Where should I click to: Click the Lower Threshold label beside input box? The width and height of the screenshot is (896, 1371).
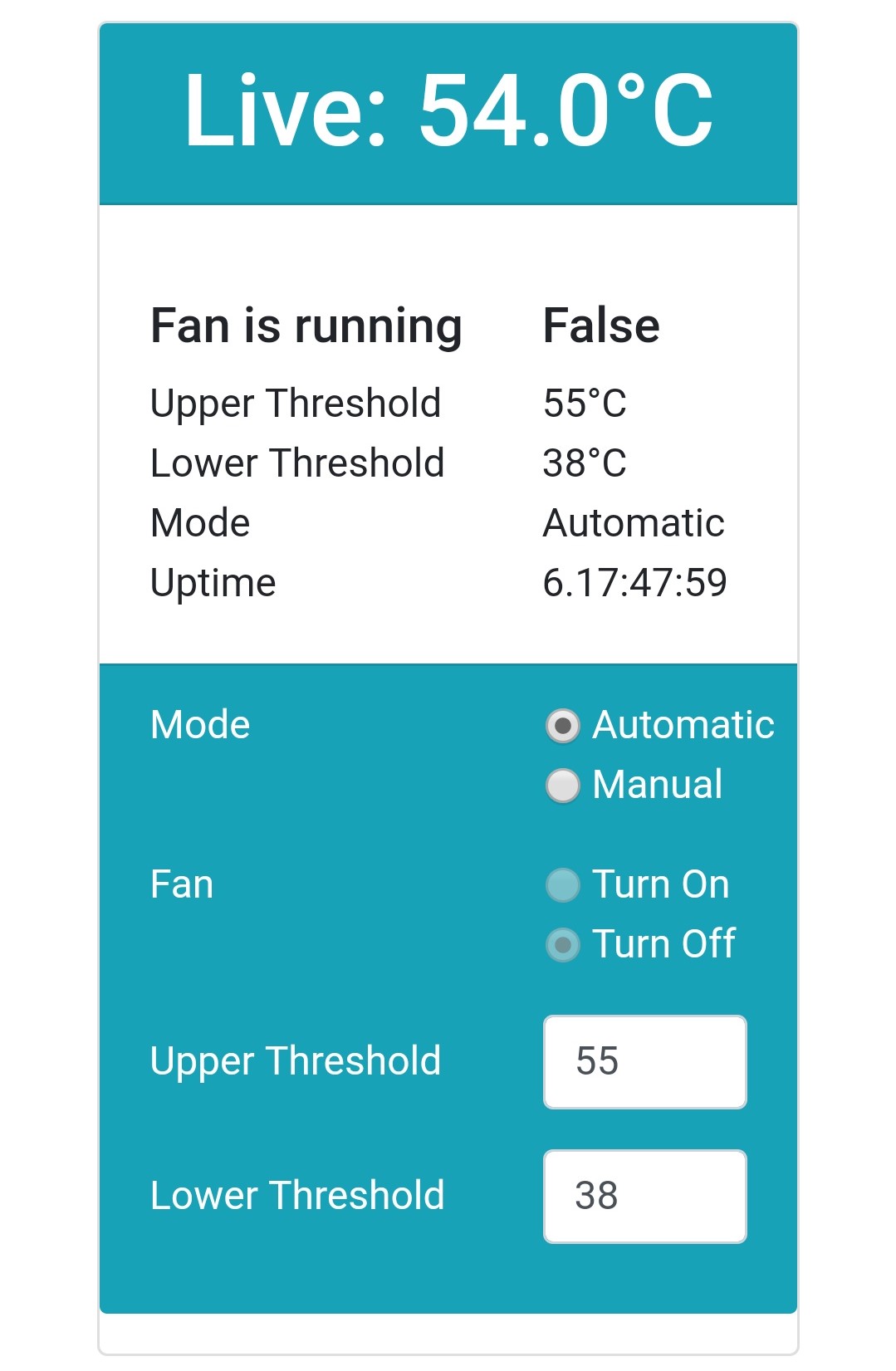coord(297,1196)
